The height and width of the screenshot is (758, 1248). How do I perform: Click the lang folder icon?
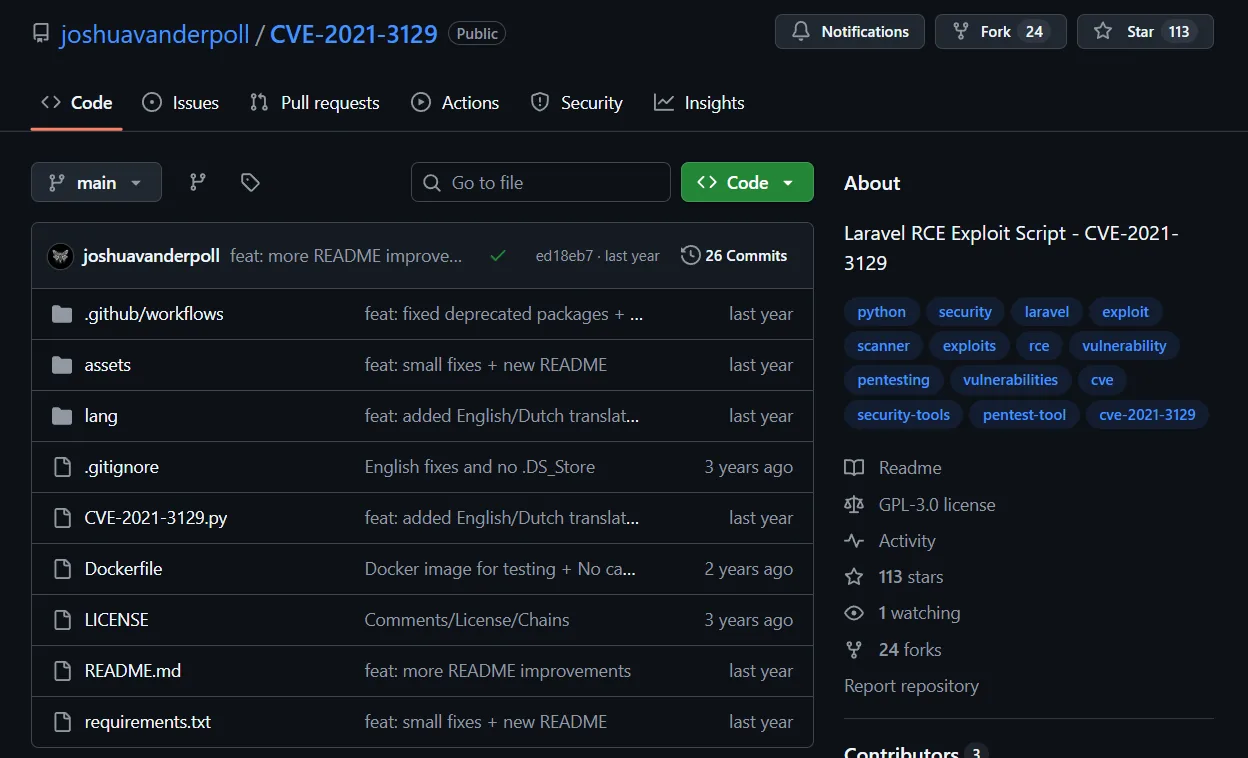(62, 416)
